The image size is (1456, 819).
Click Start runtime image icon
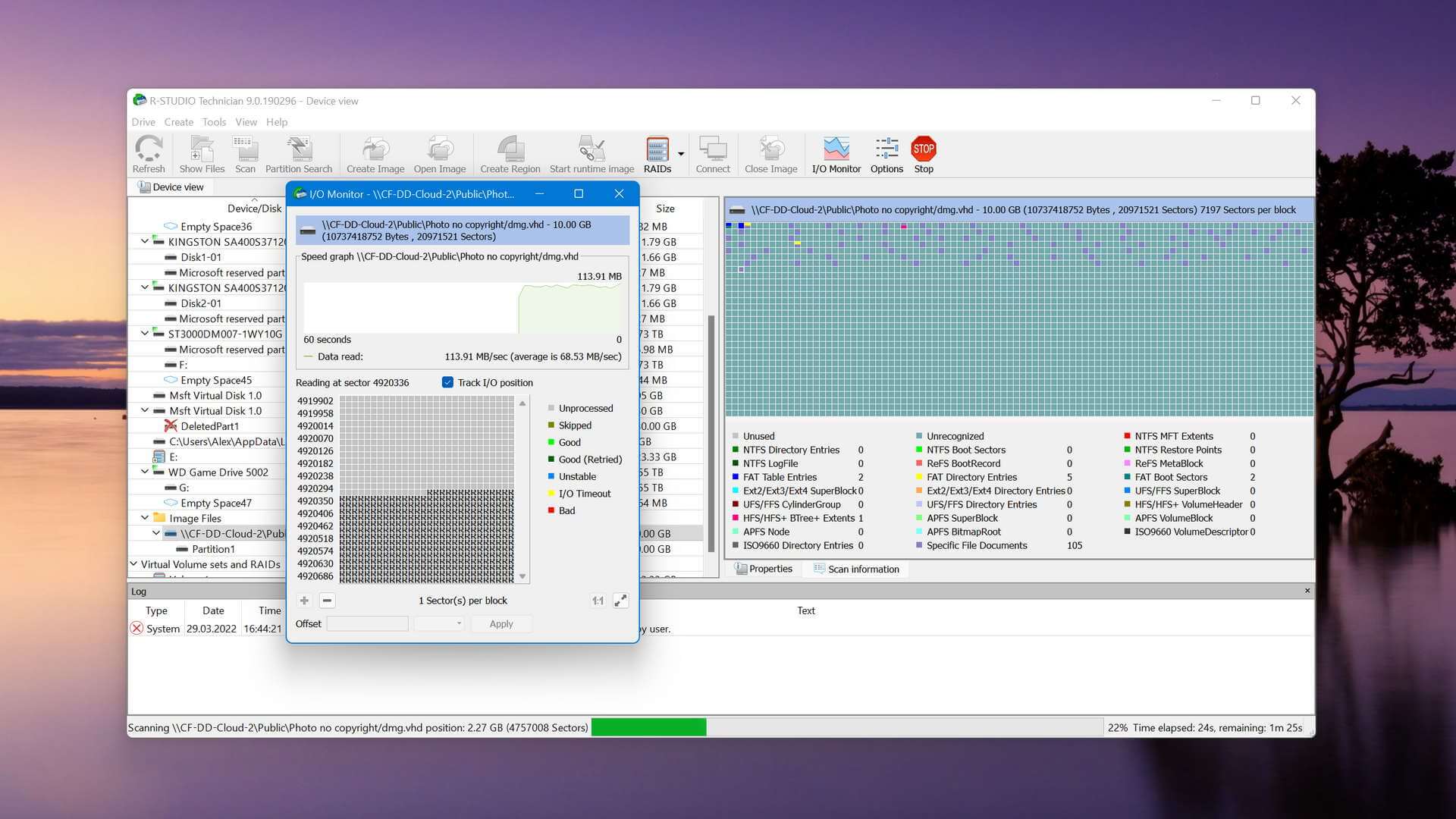591,154
